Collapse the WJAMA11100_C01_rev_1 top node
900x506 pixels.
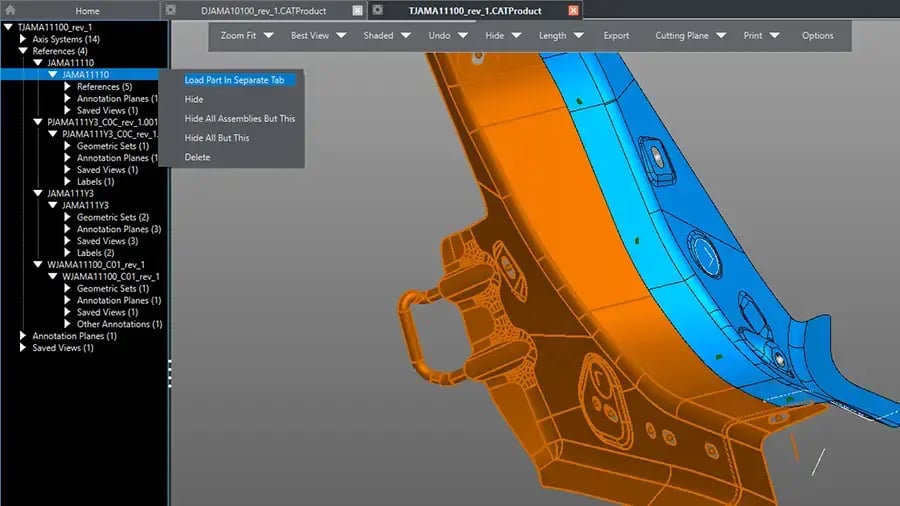38,264
